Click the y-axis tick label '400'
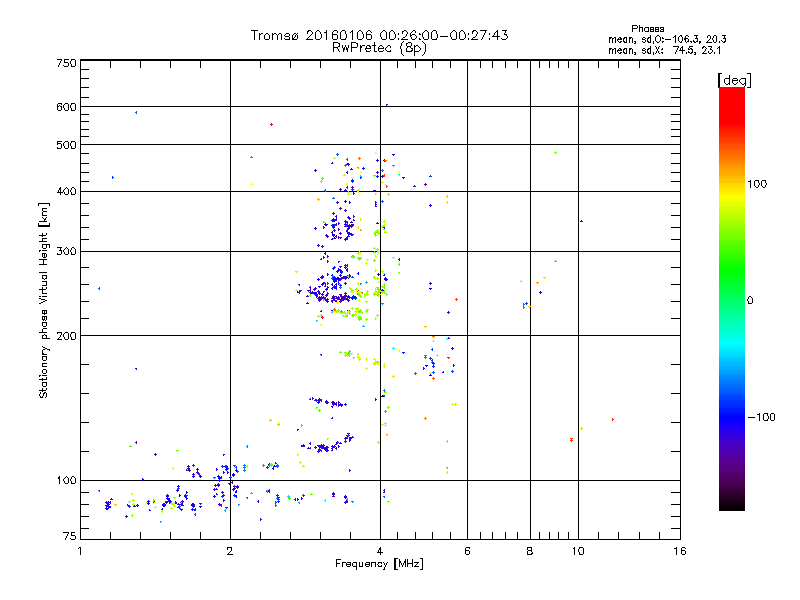Image resolution: width=800 pixels, height=600 pixels. tap(66, 192)
